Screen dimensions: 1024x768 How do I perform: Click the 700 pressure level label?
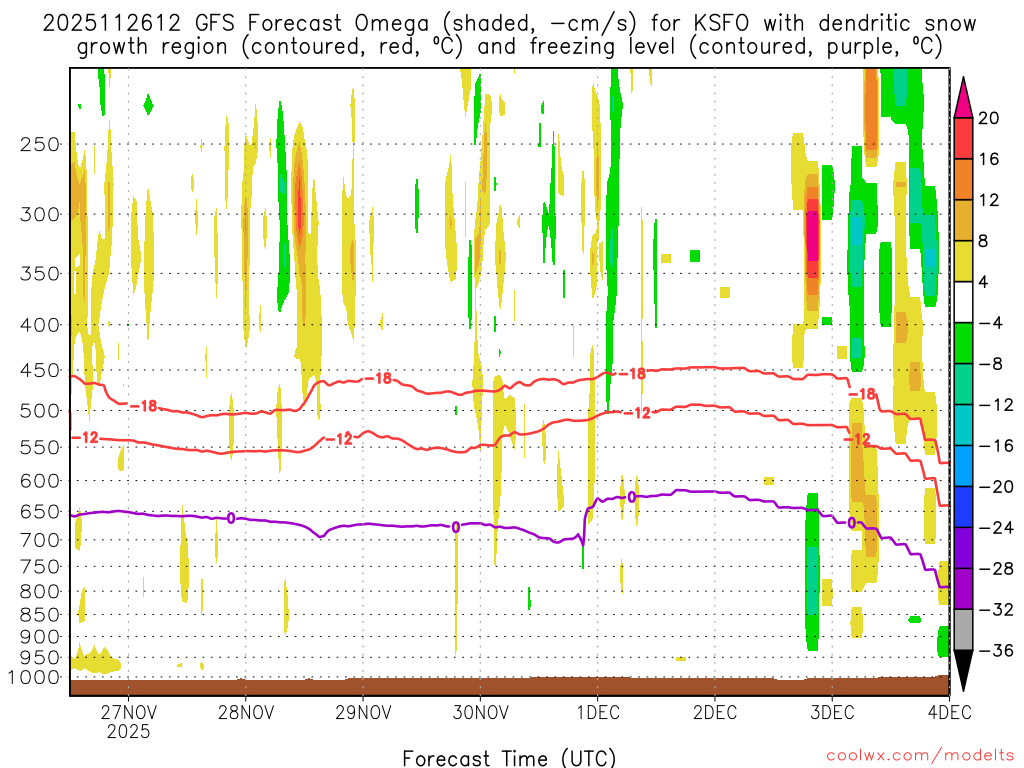pyautogui.click(x=40, y=540)
